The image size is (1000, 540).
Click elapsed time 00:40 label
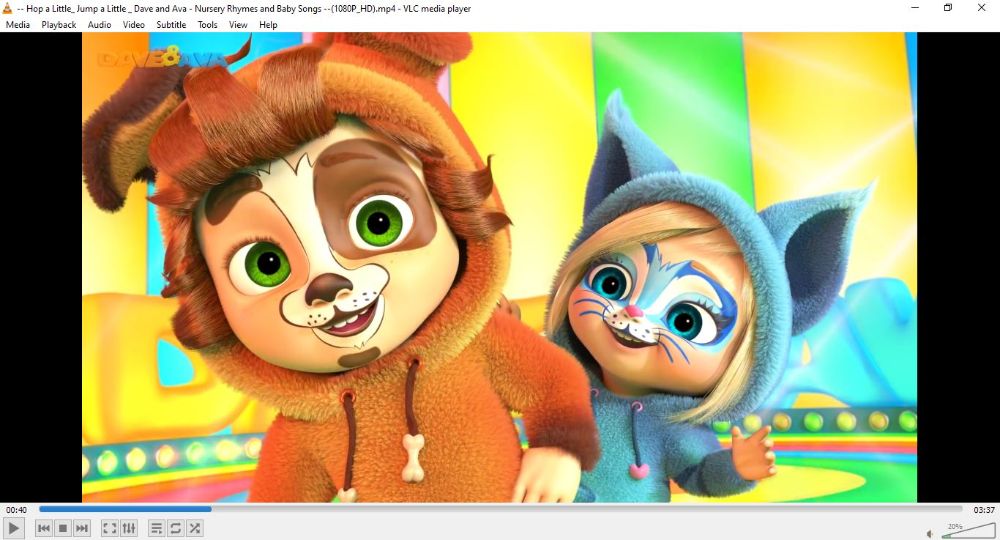(17, 510)
